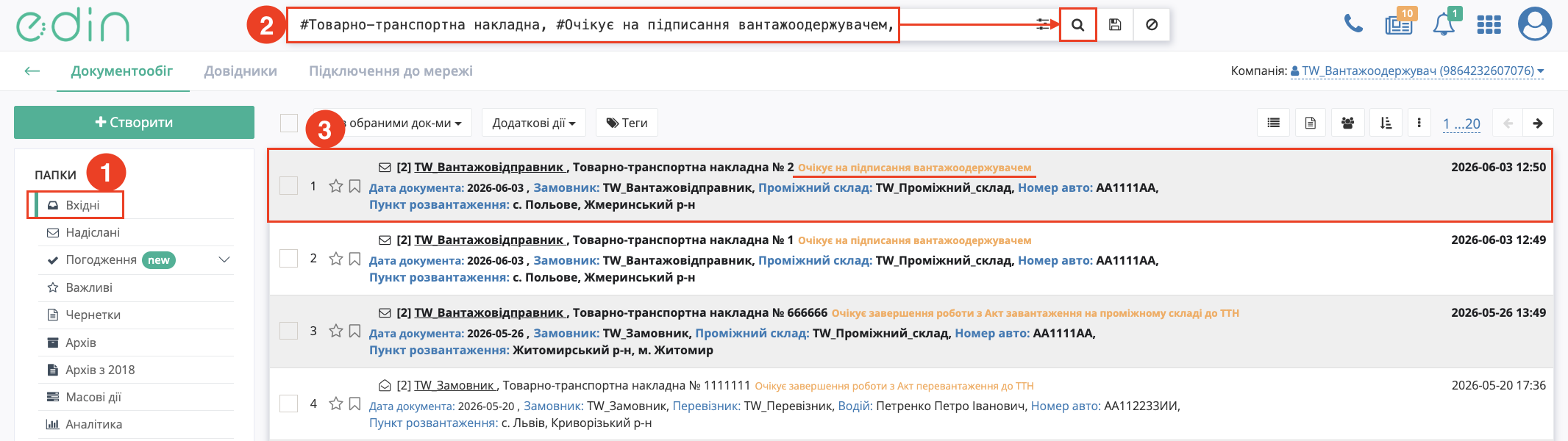
Task: Bookmark document row 1
Action: coord(354,186)
